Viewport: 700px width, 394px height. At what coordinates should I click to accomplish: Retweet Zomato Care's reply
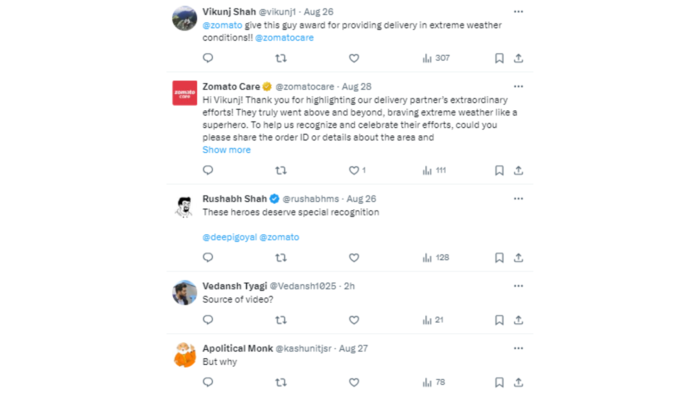click(281, 170)
